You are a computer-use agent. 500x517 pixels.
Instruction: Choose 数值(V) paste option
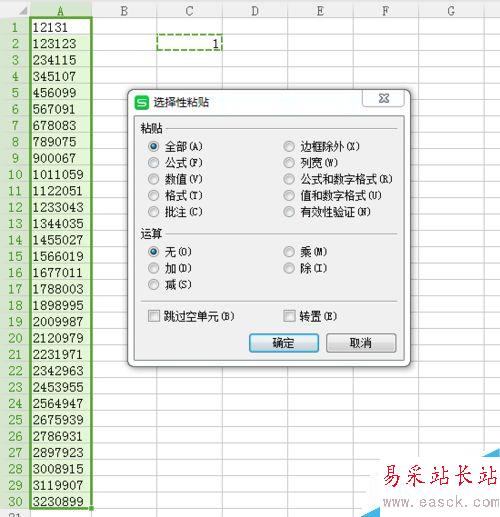[x=175, y=179]
